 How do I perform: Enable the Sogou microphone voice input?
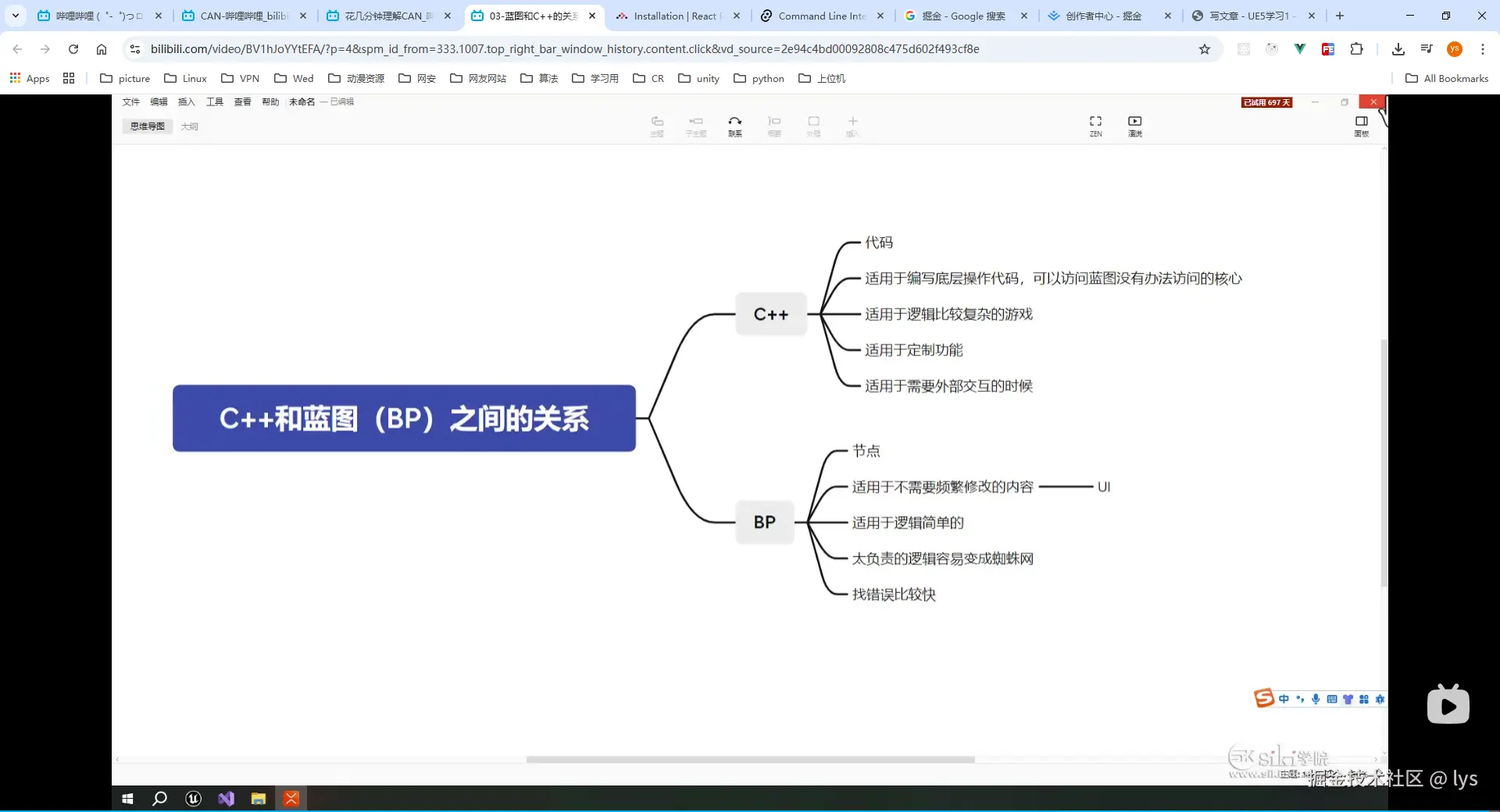(1316, 699)
